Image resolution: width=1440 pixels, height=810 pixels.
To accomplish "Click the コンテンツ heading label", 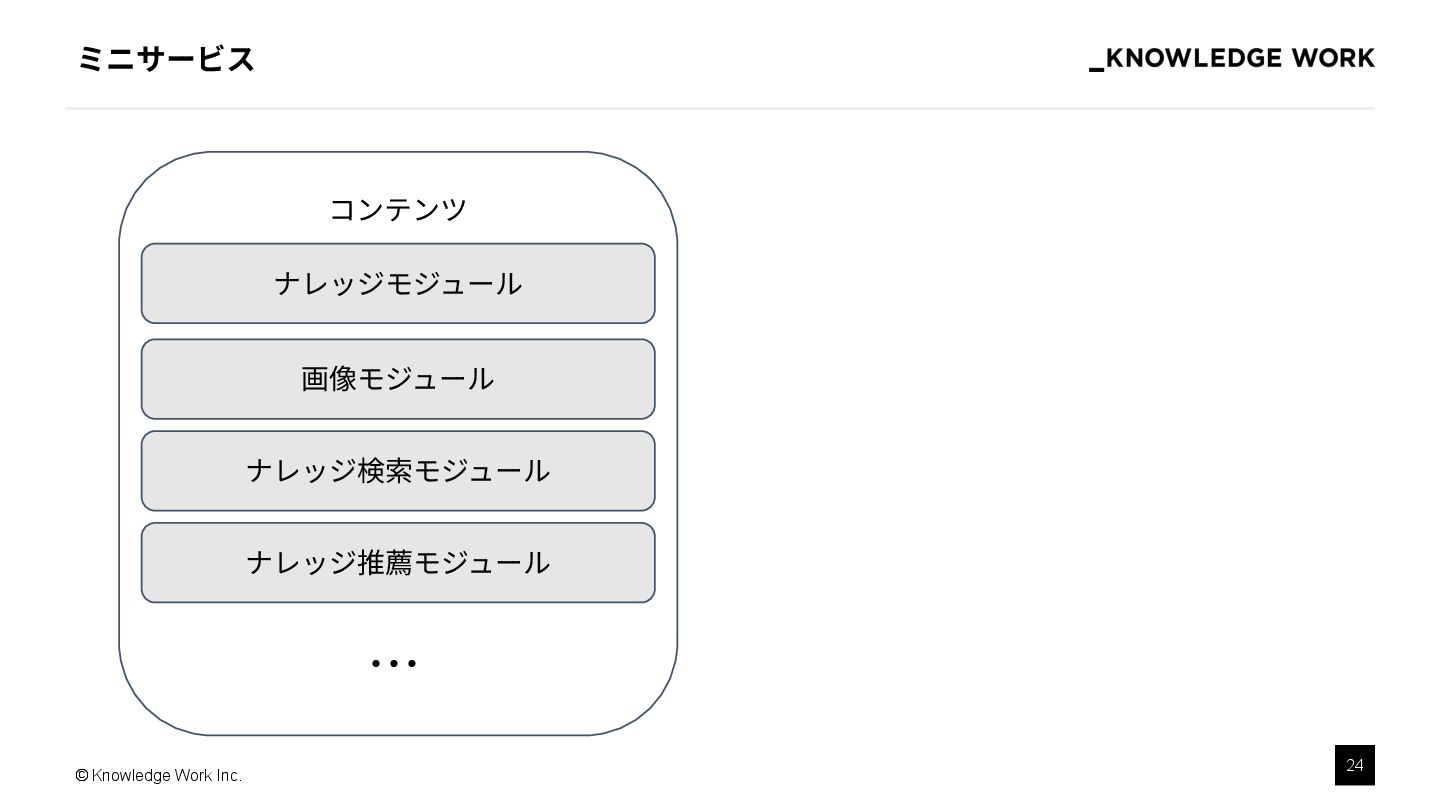I will coord(398,210).
